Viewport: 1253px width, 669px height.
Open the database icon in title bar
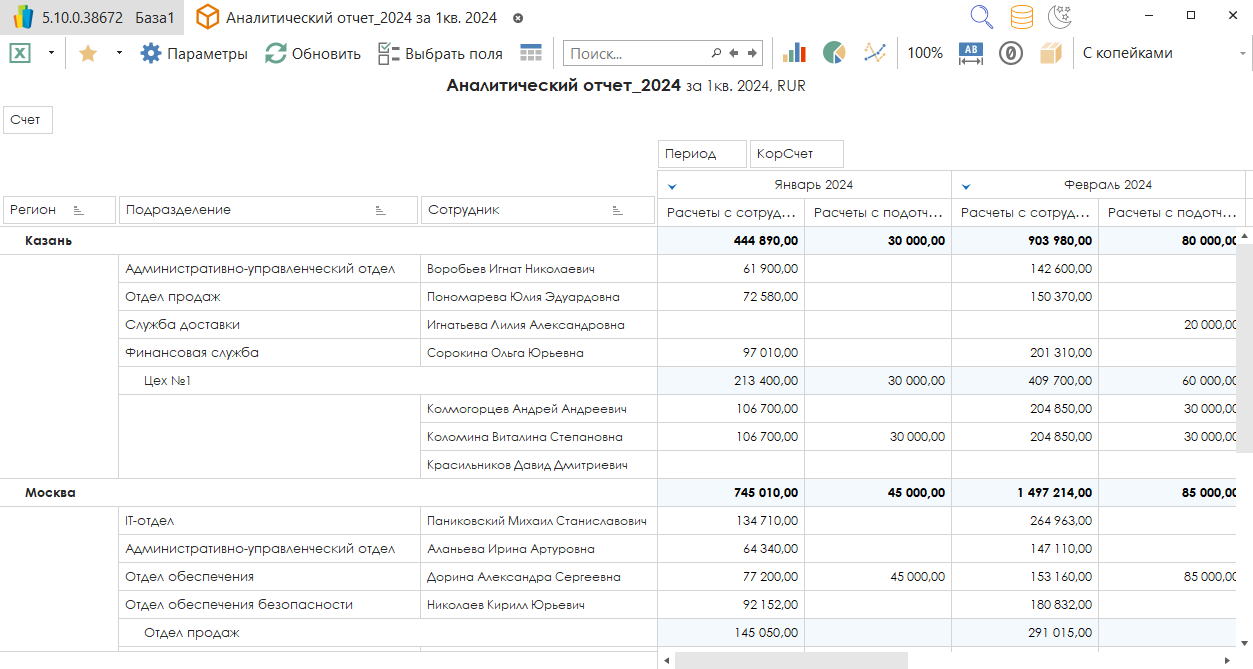[x=1021, y=17]
